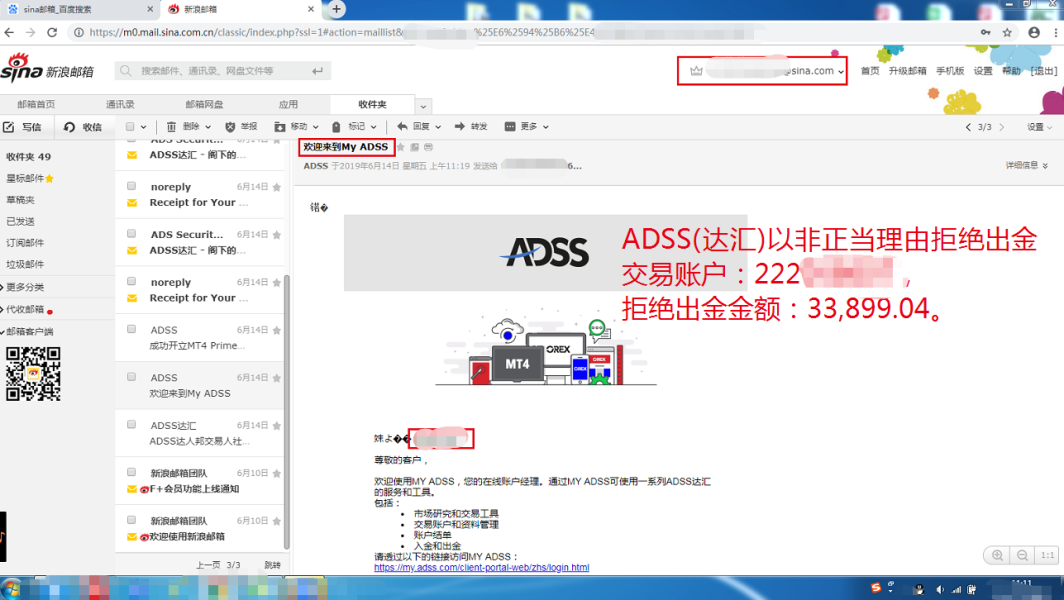Open the my.adss.com login link
Screen dimensions: 1064x600
tap(481, 567)
